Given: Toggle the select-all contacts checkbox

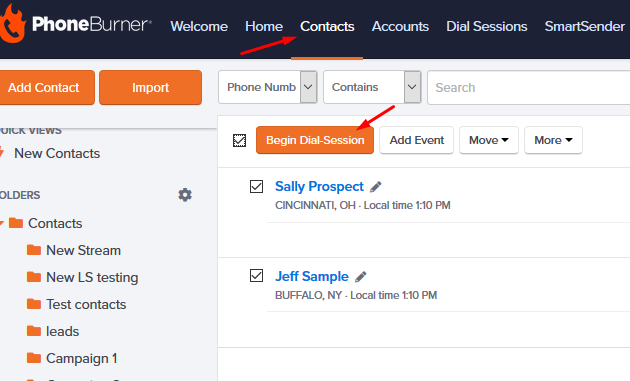Looking at the screenshot, I should click(239, 140).
